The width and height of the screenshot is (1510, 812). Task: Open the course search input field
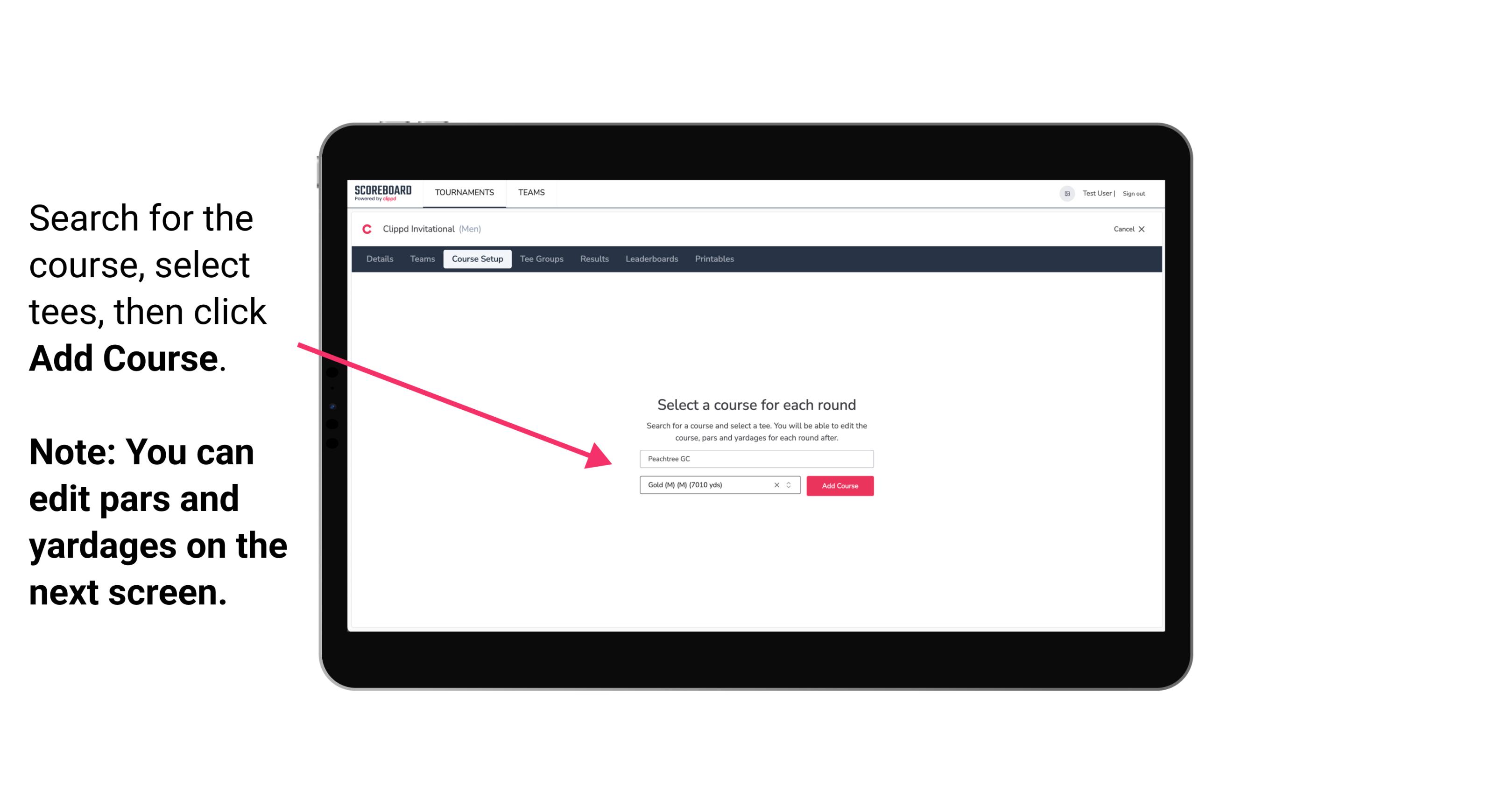(x=756, y=457)
